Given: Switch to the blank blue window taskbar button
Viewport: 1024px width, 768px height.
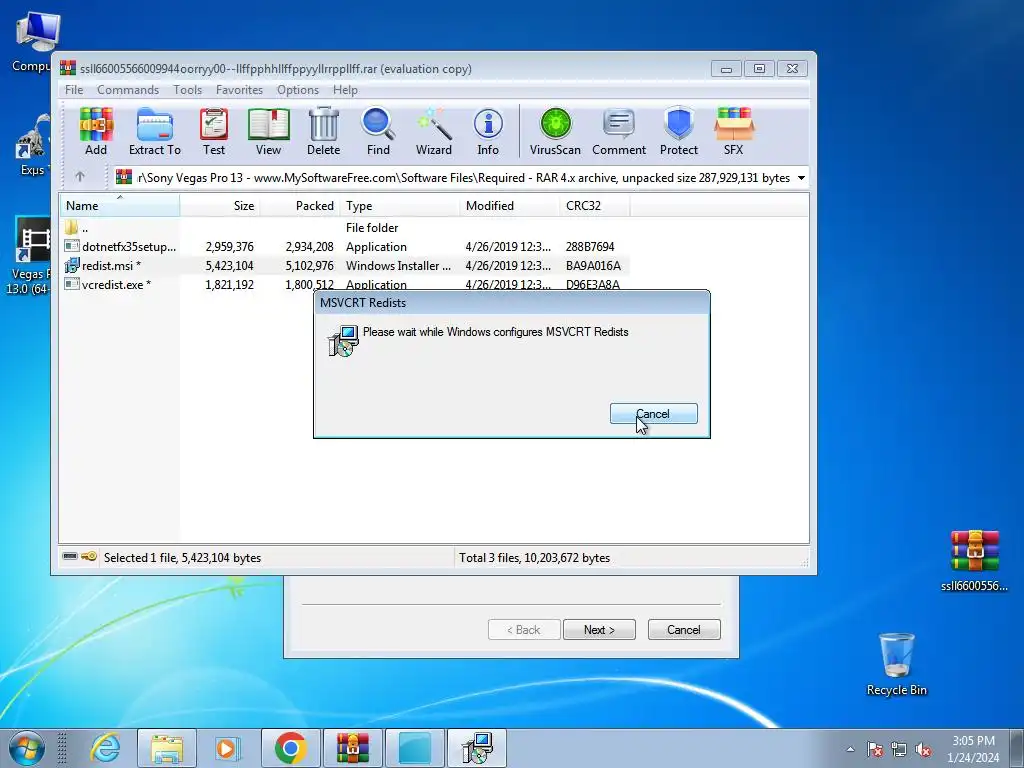Looking at the screenshot, I should tap(415, 748).
